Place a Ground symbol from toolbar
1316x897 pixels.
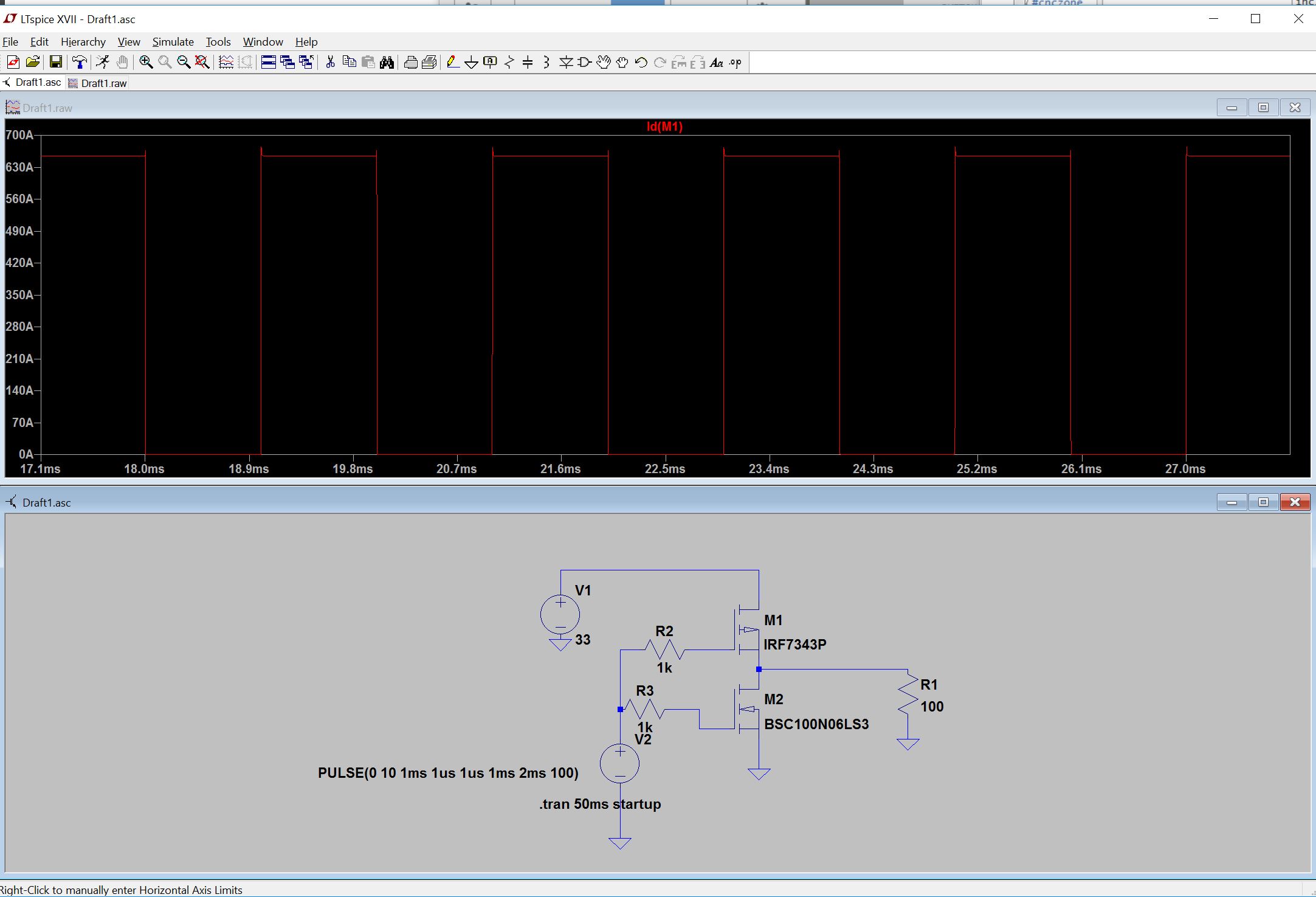click(472, 62)
